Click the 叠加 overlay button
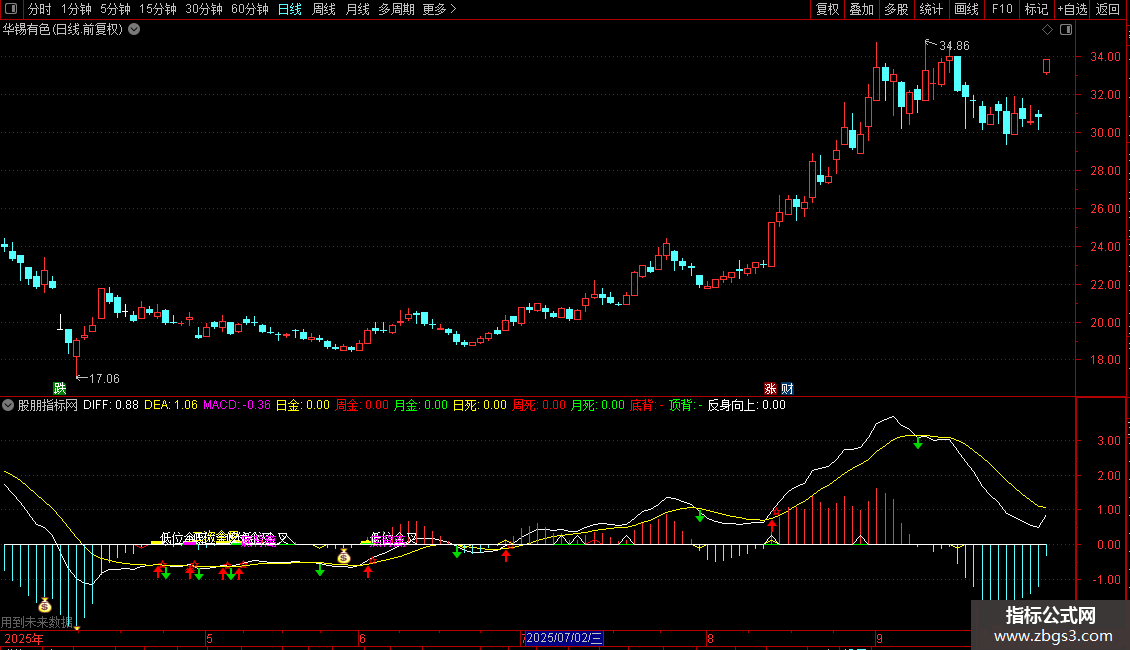Screen dimensions: 1130x650 [862, 9]
